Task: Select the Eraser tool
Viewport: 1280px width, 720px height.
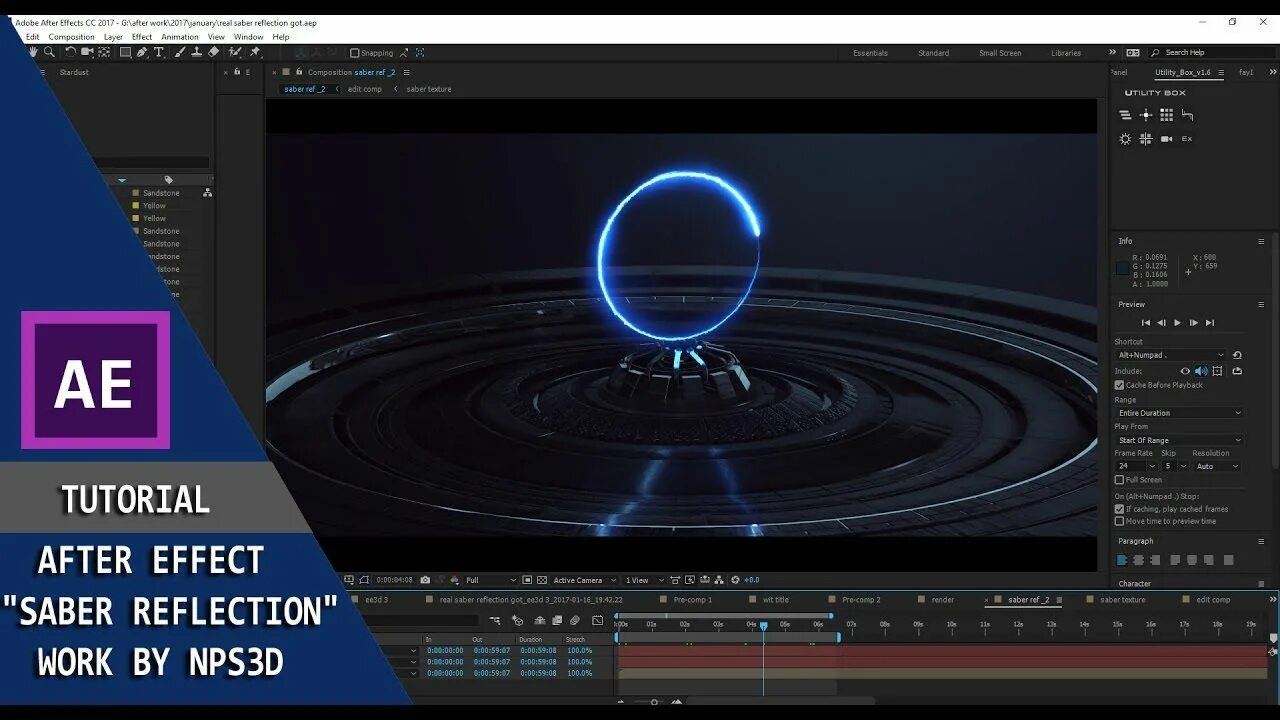Action: (x=213, y=52)
